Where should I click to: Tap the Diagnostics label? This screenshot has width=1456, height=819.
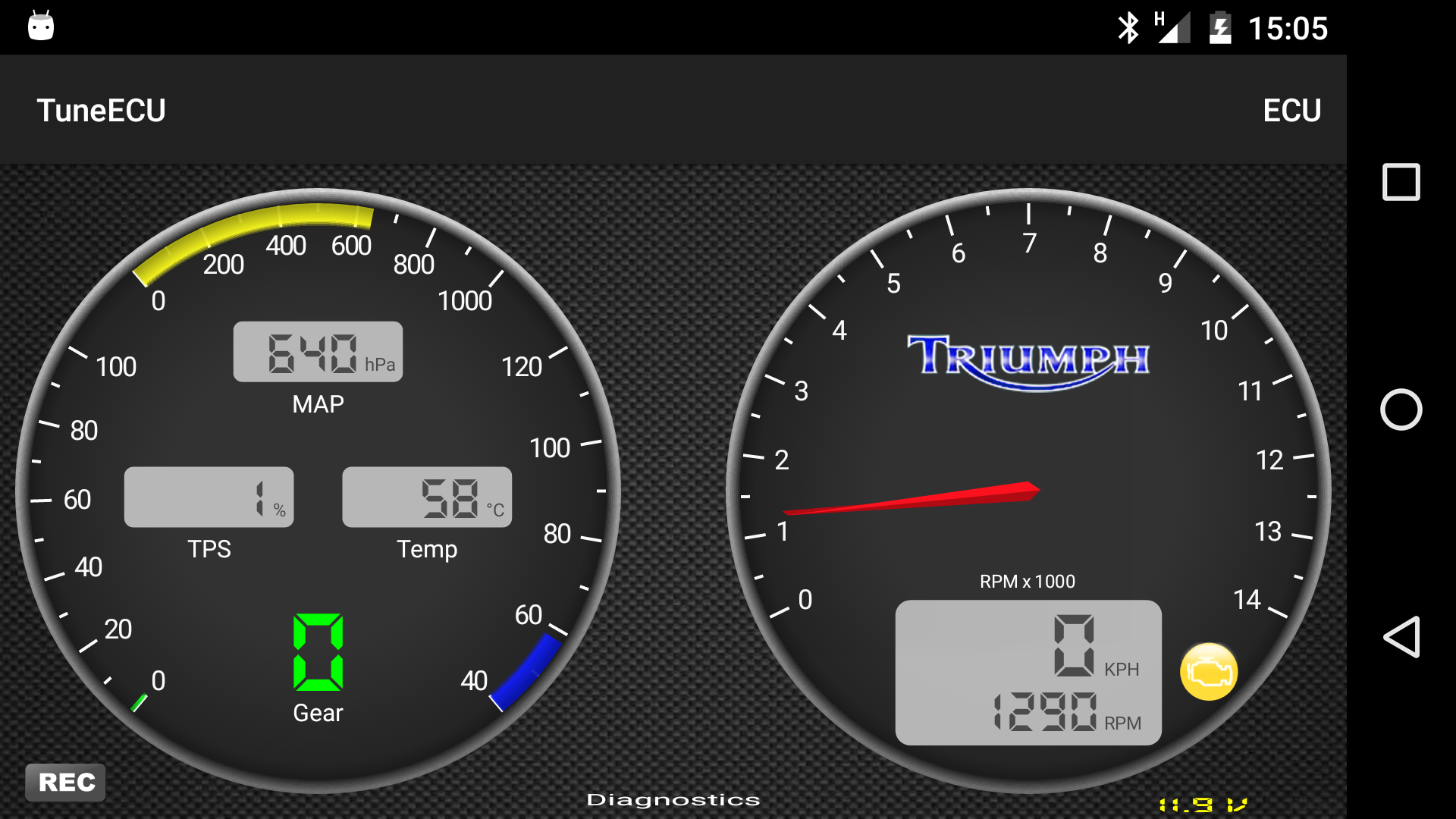673,800
